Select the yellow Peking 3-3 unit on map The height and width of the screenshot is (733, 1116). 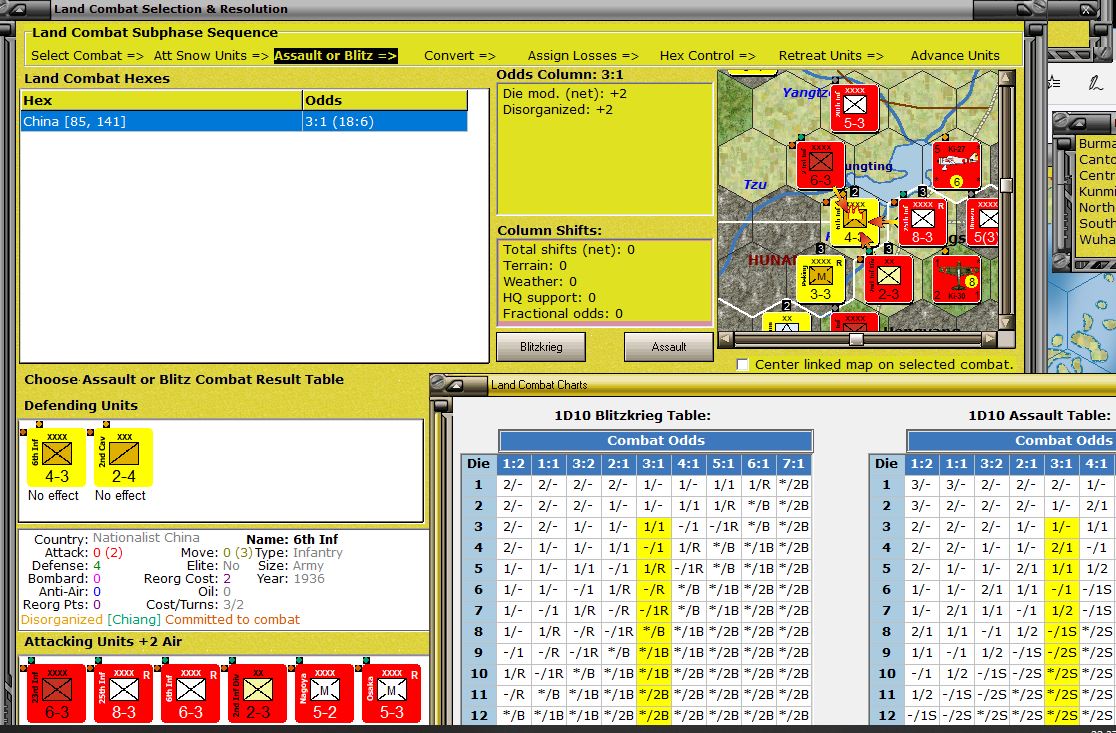click(820, 279)
